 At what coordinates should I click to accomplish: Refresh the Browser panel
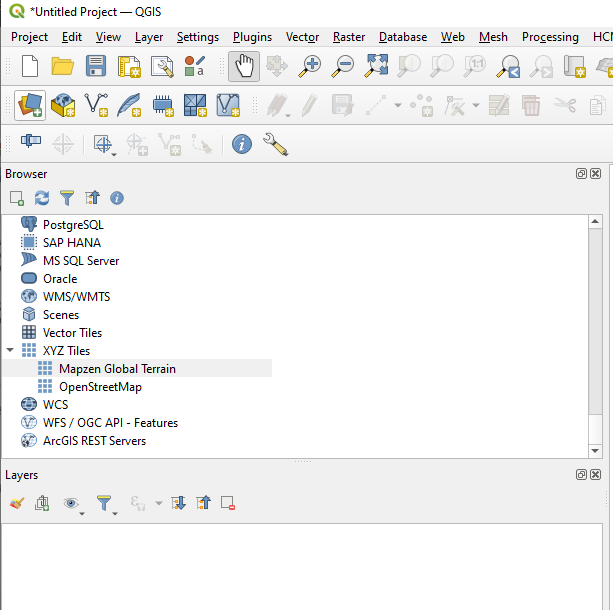tap(42, 198)
